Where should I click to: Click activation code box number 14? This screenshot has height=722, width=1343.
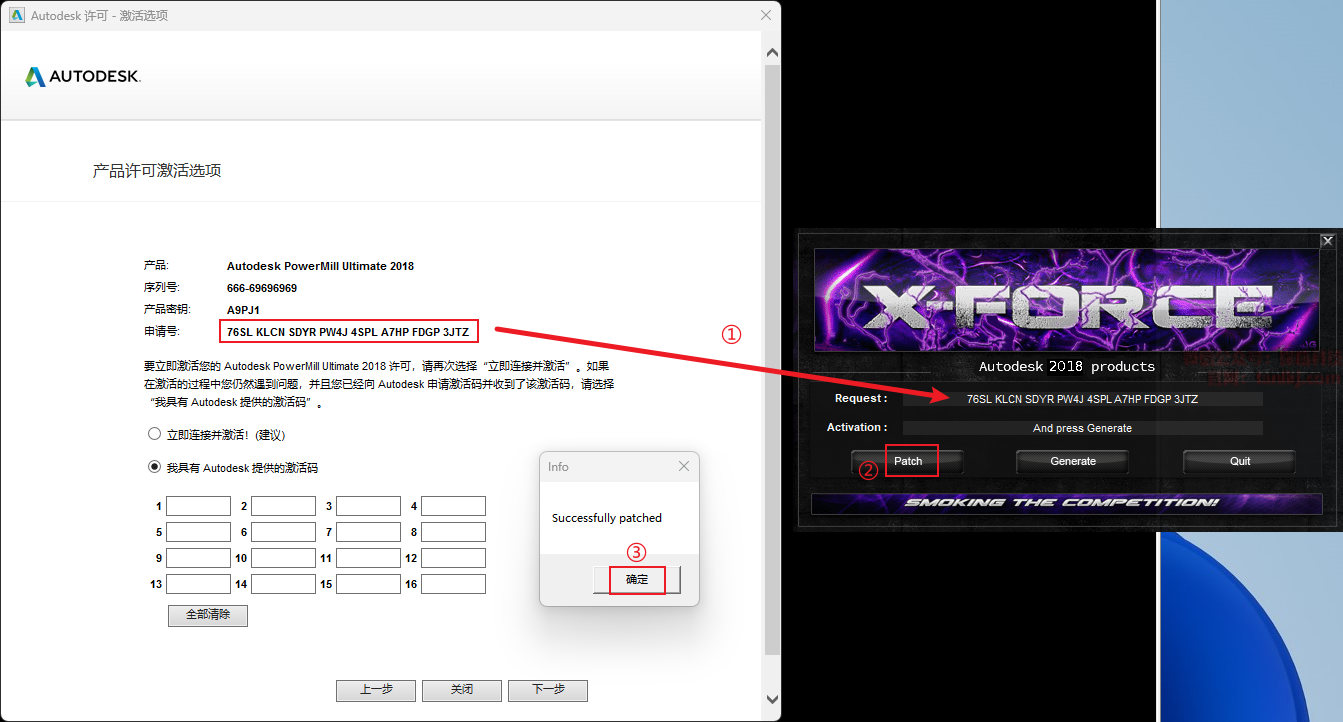coord(283,584)
